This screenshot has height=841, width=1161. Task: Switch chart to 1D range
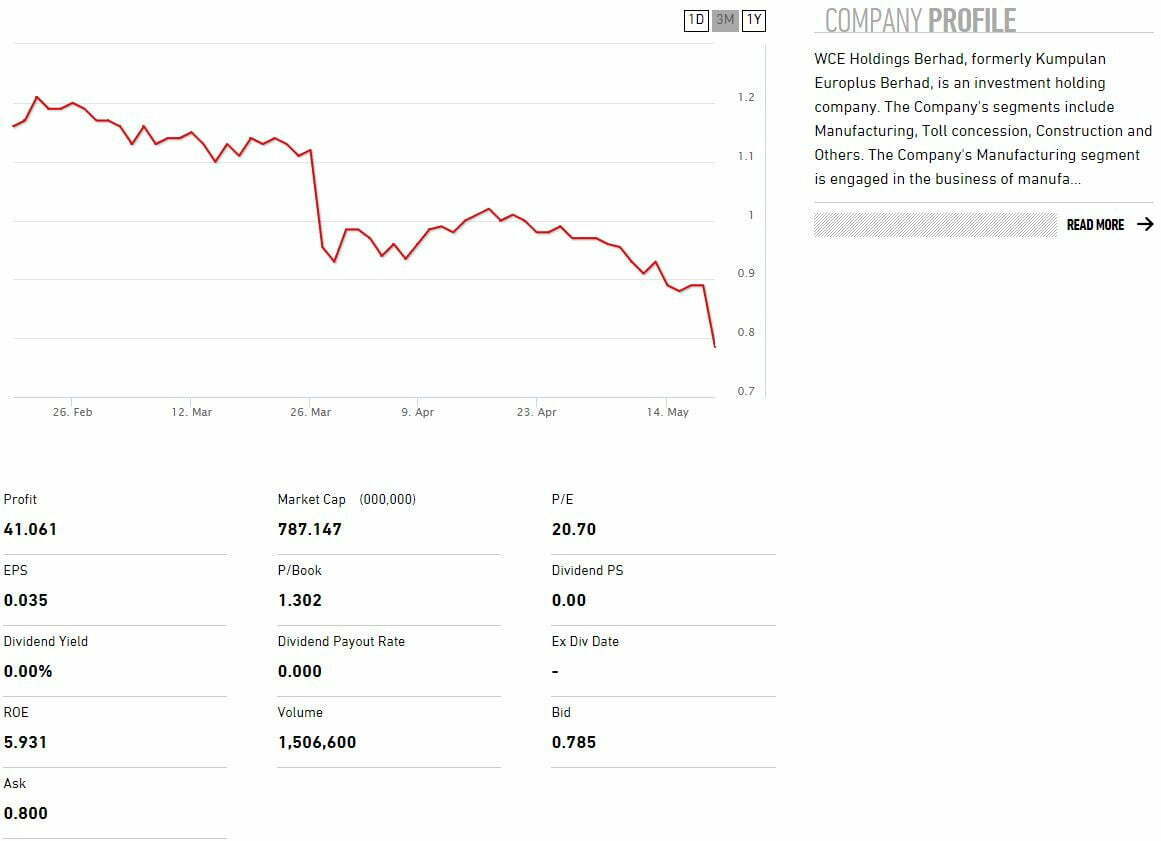(x=696, y=20)
